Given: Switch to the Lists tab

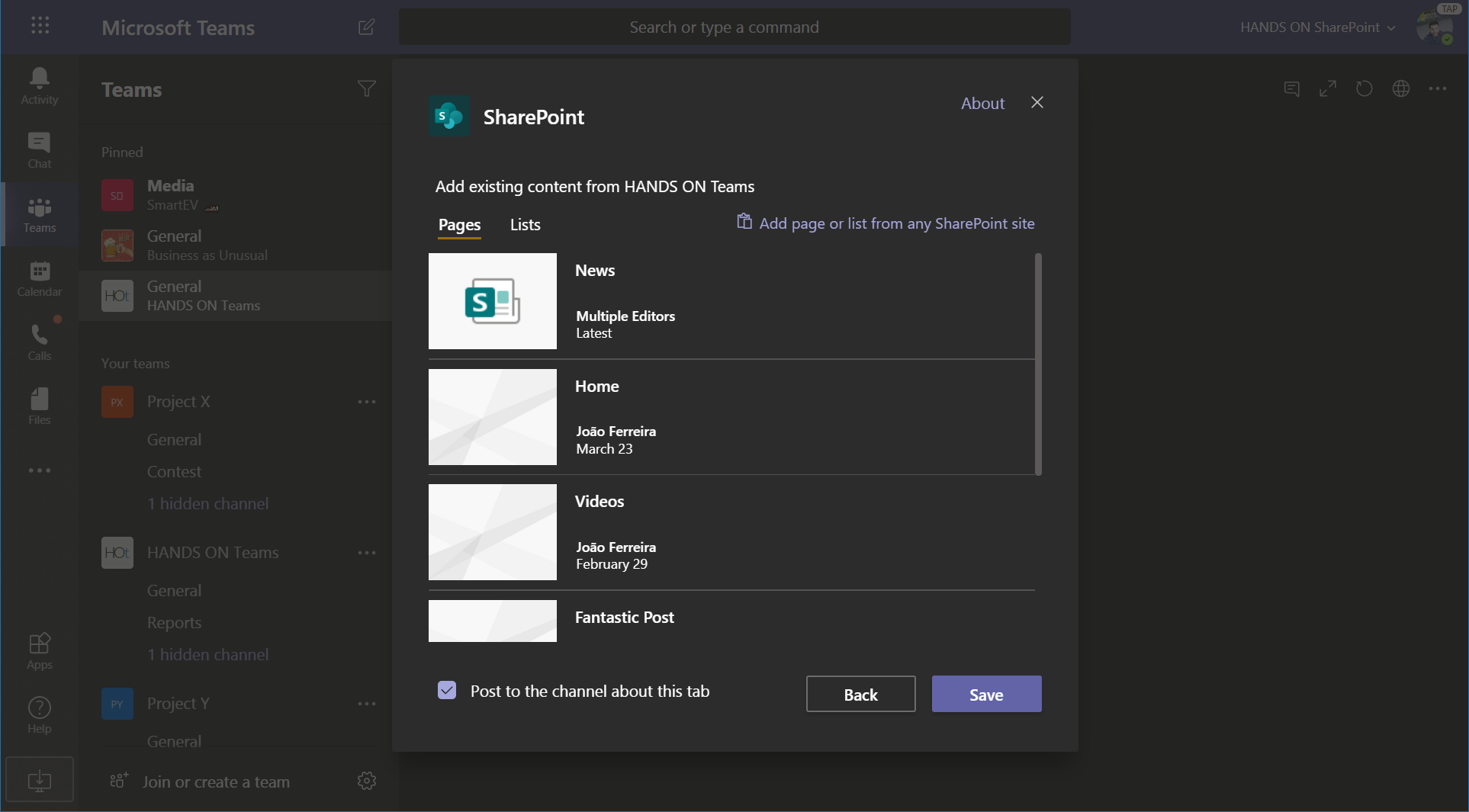Looking at the screenshot, I should click(525, 225).
